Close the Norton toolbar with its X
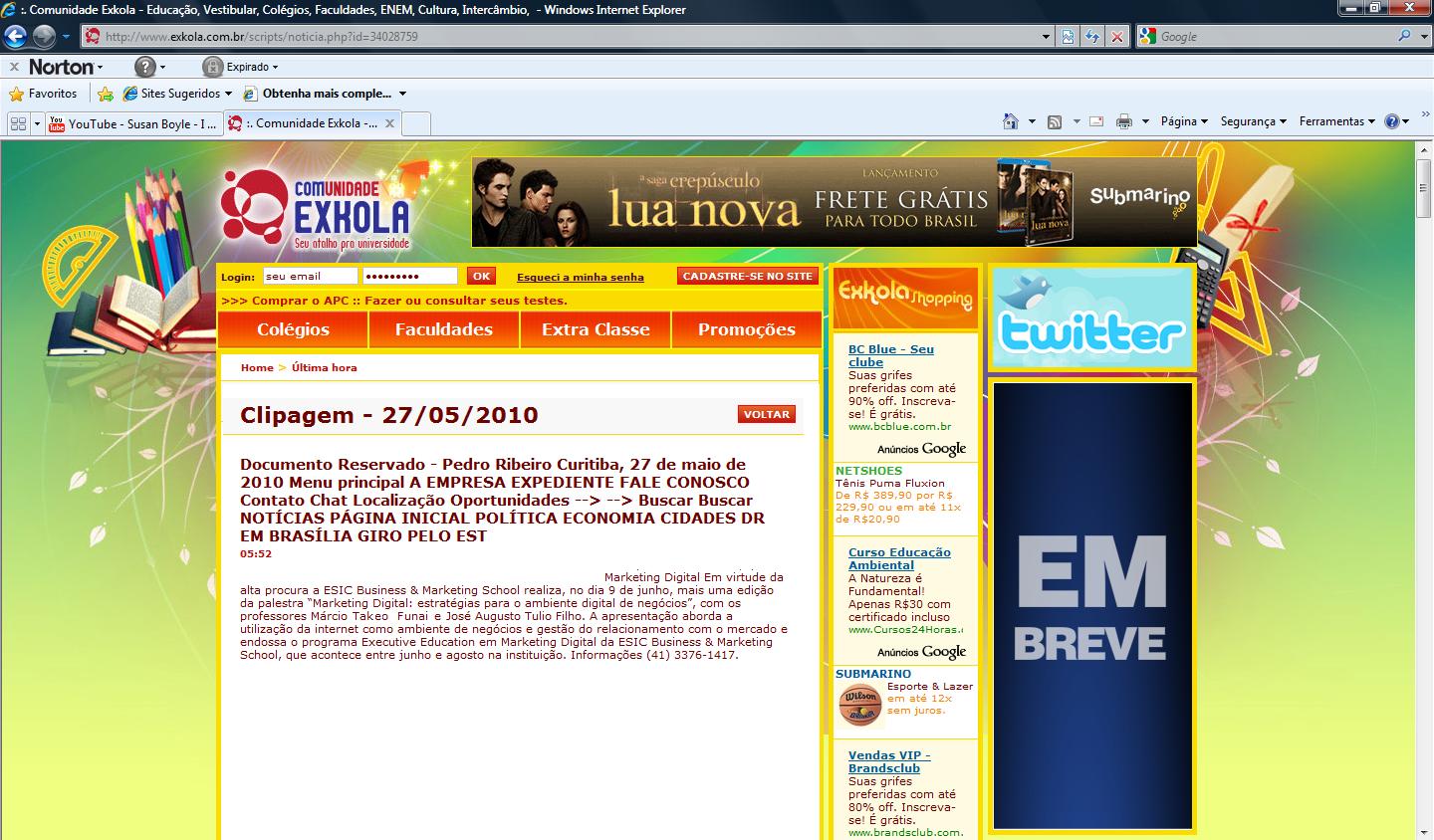1434x840 pixels. [13, 67]
